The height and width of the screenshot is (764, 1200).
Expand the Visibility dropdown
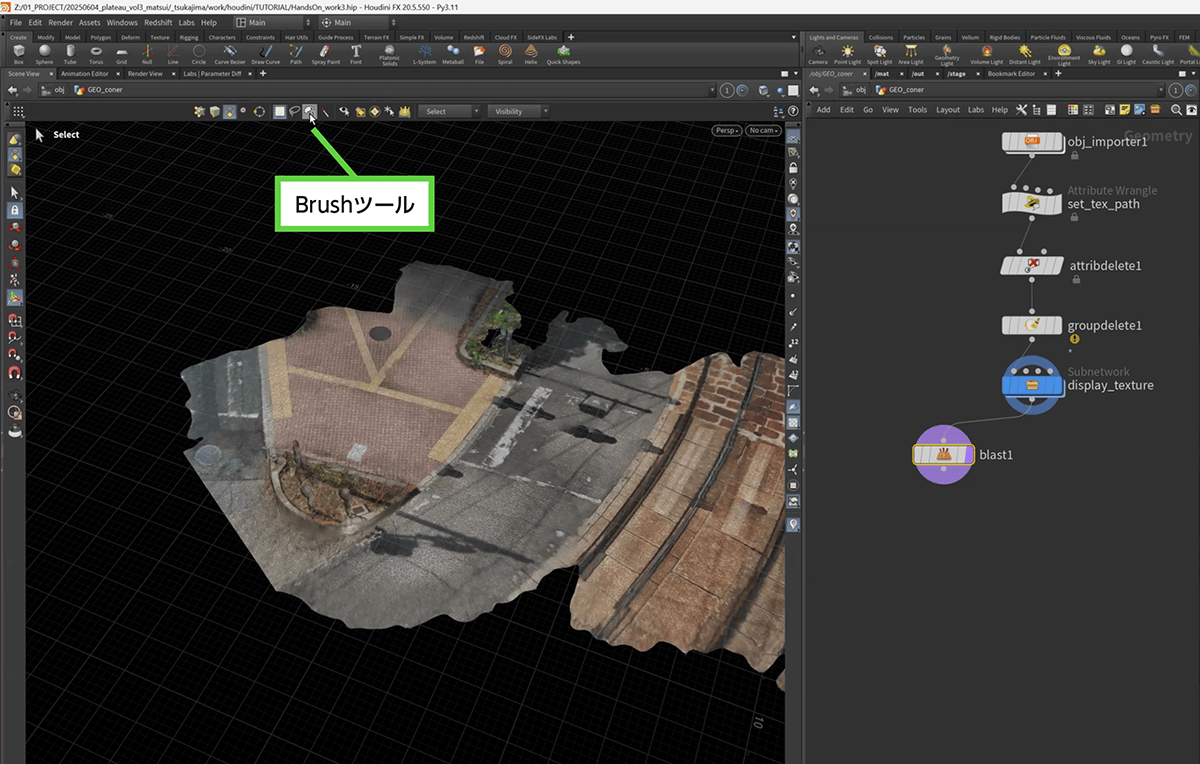[x=519, y=111]
